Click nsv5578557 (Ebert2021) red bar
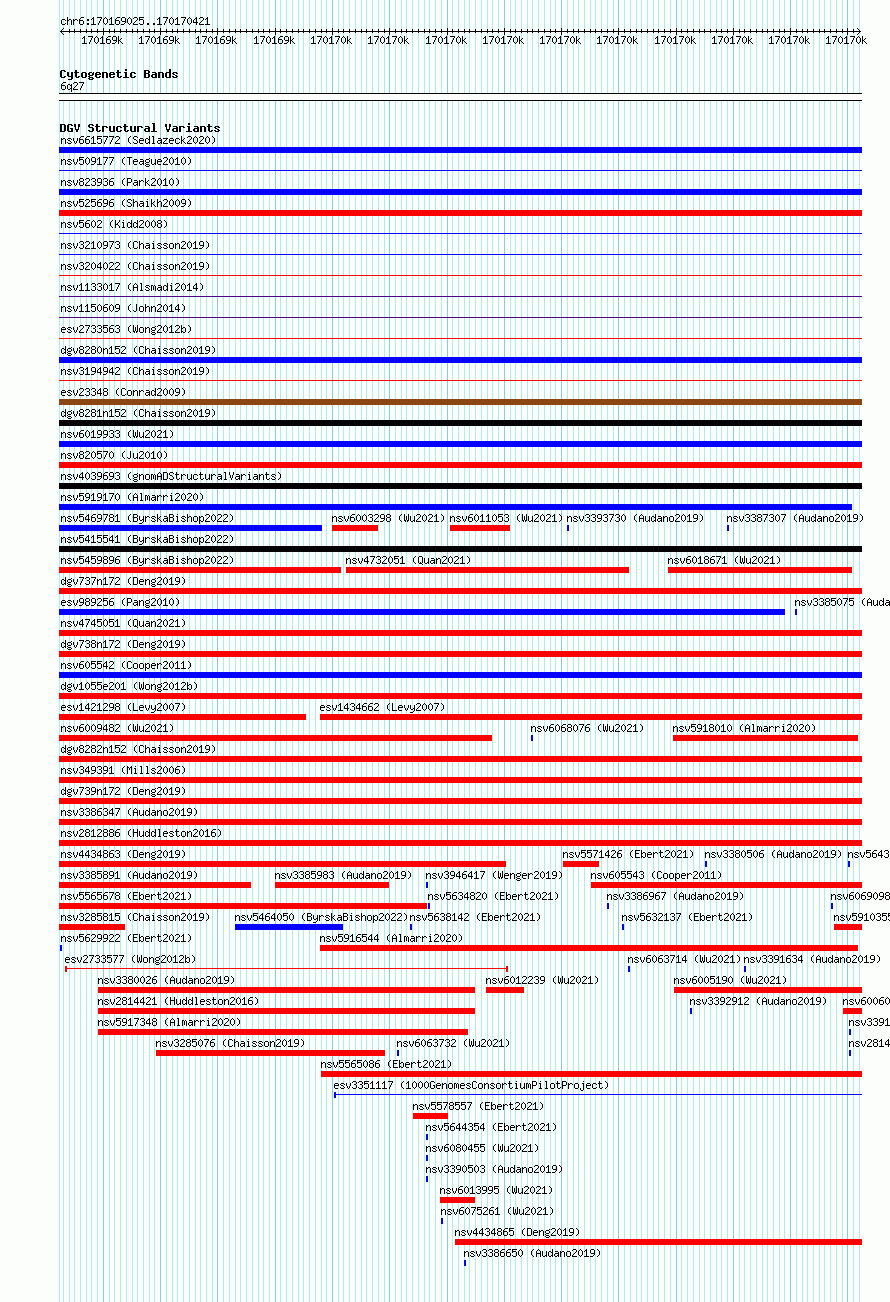The height and width of the screenshot is (1302, 890). 430,1116
